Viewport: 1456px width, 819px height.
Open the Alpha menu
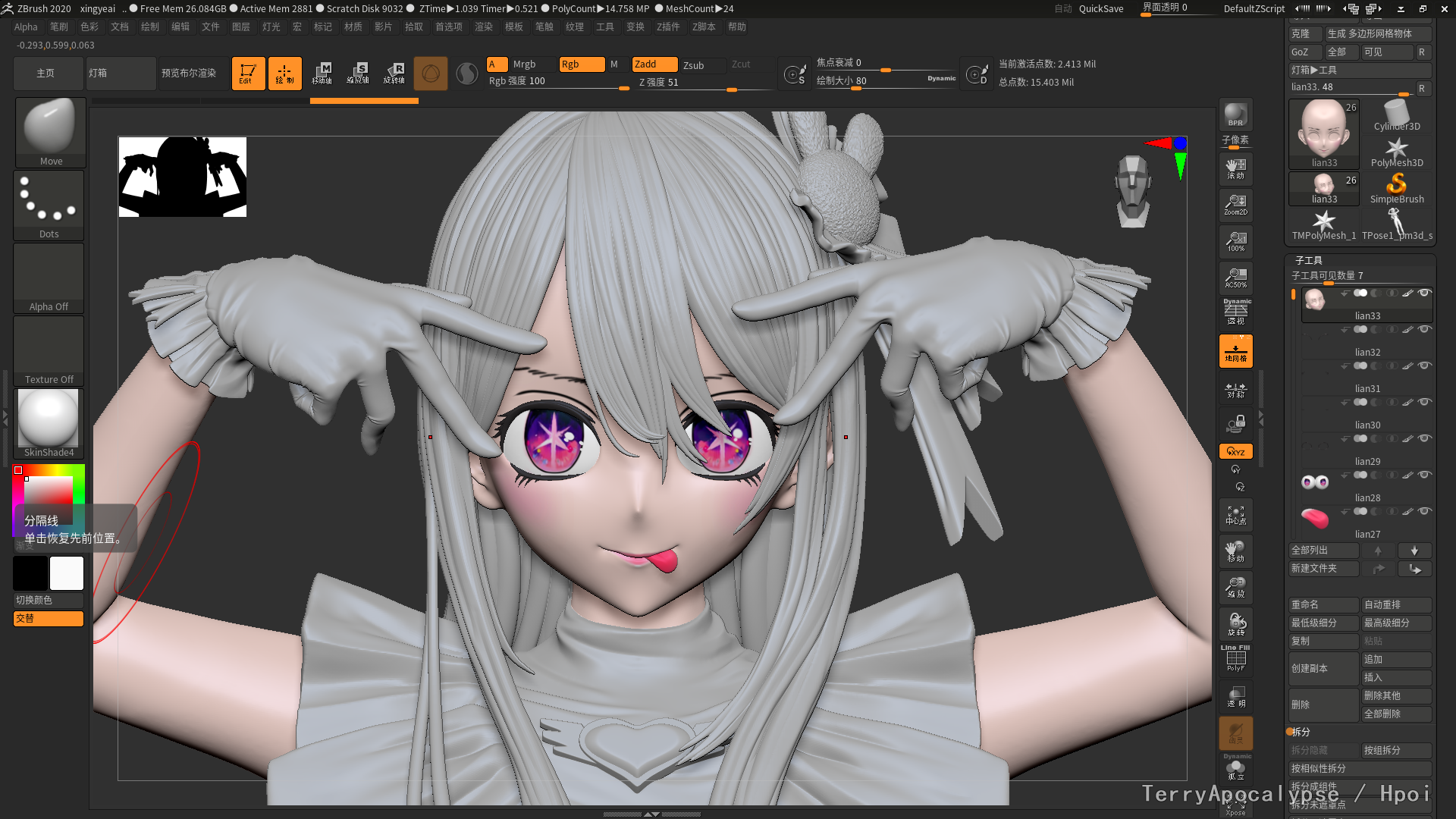tap(26, 27)
